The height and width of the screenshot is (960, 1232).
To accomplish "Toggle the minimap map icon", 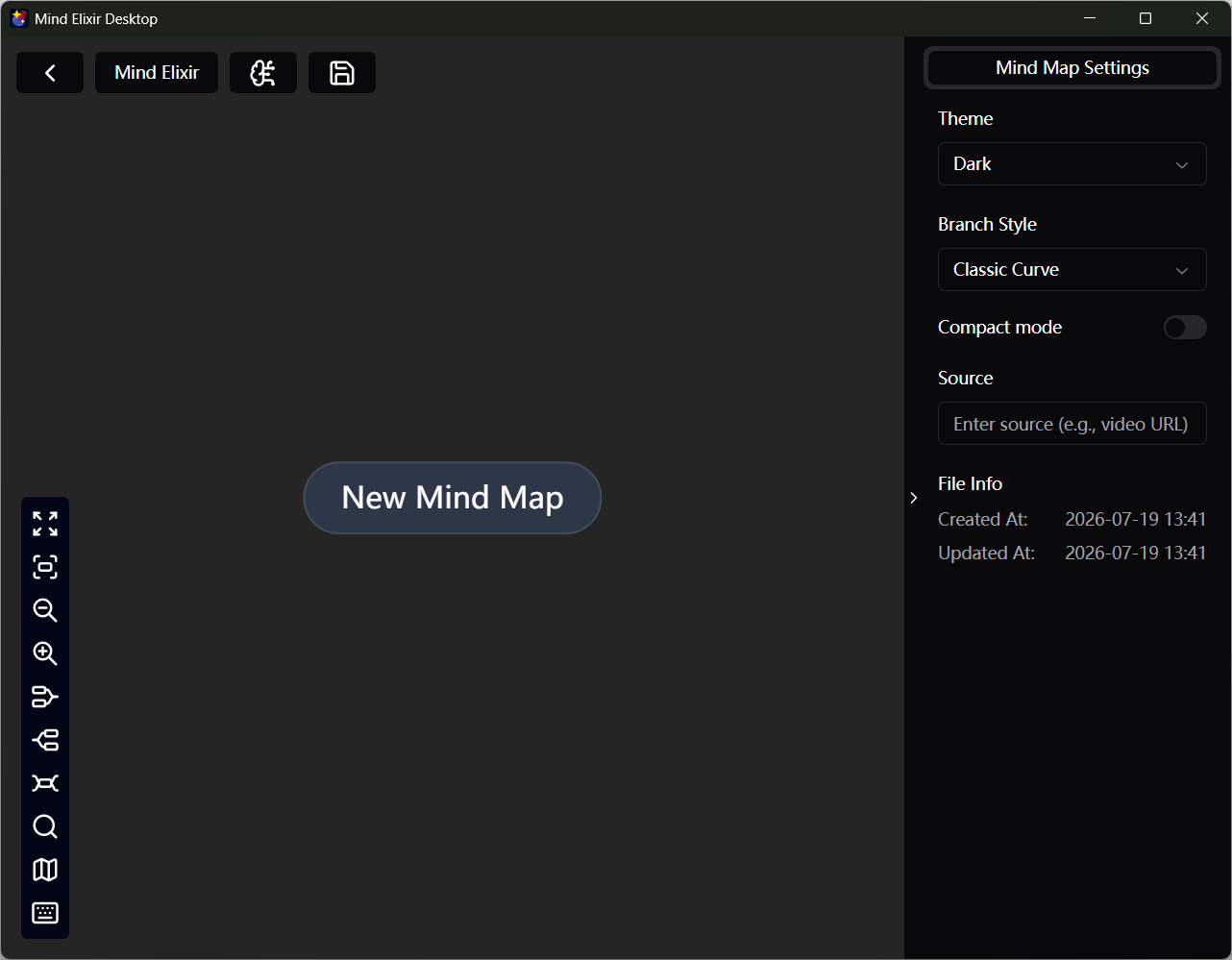I will pos(45,870).
